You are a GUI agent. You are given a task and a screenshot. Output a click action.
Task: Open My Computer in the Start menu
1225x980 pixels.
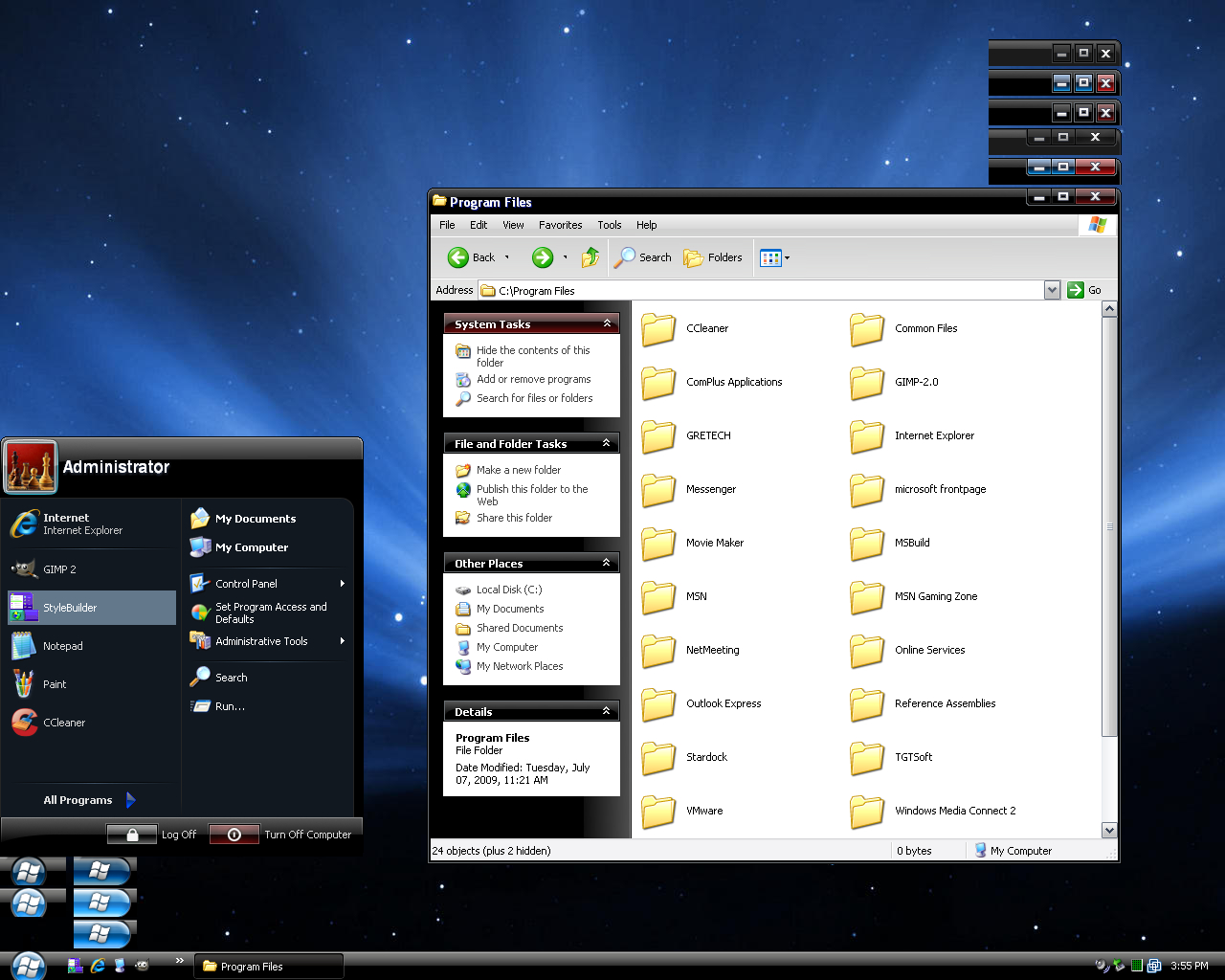click(268, 547)
